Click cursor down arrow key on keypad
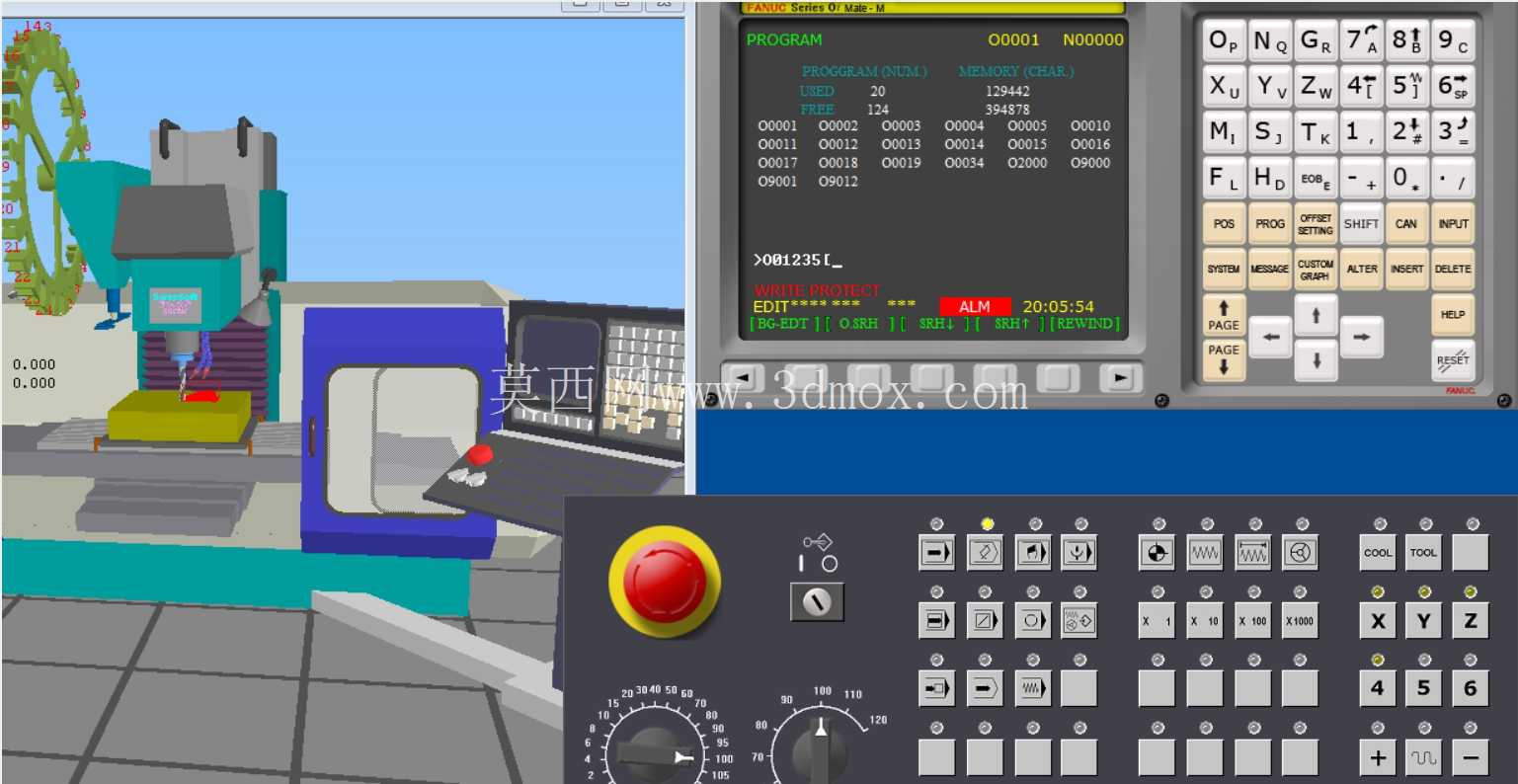The height and width of the screenshot is (784, 1518). click(1316, 360)
